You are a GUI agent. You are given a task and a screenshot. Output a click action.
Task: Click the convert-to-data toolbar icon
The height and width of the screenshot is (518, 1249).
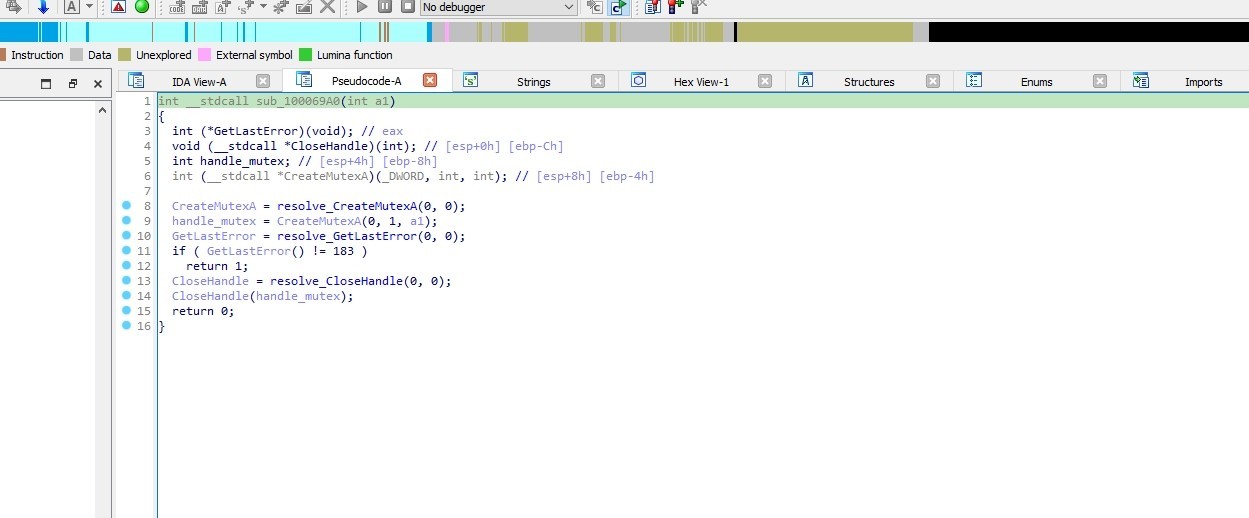[199, 7]
